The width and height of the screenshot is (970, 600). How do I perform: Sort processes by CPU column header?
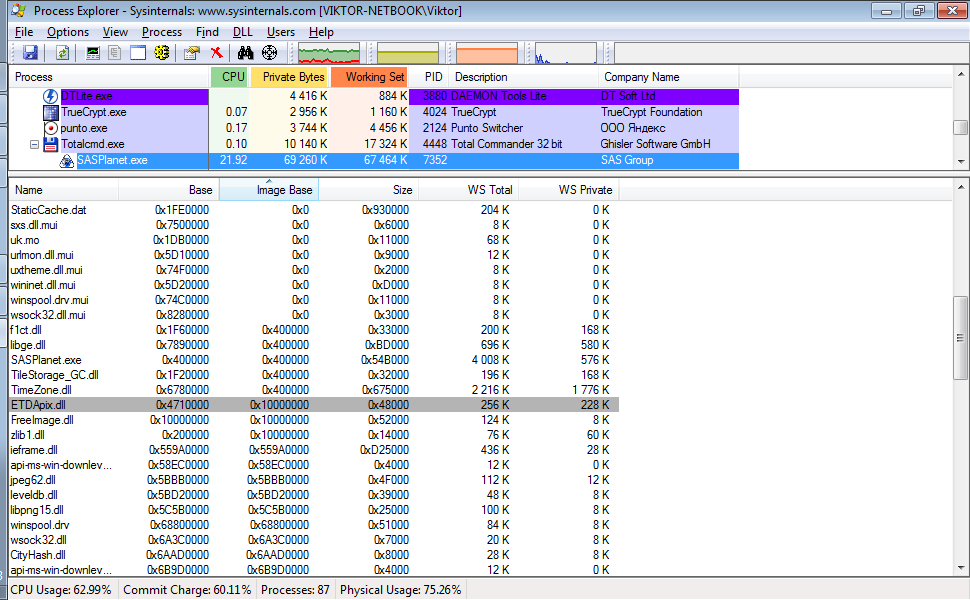tap(232, 77)
